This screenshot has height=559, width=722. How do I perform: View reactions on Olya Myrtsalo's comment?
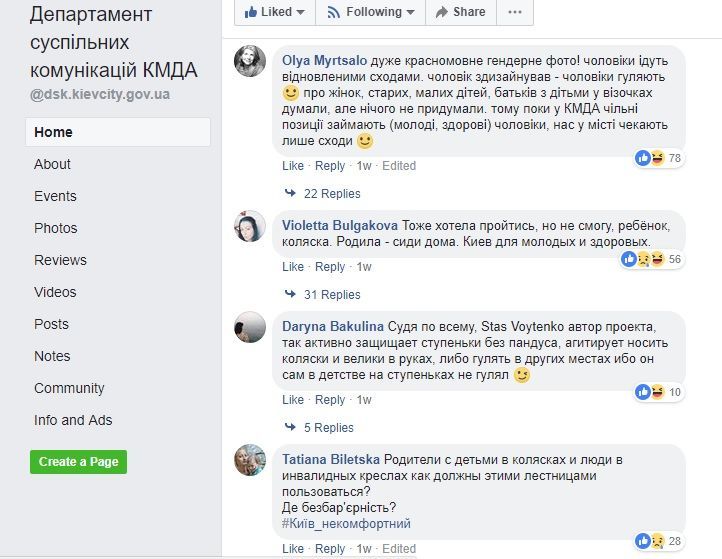[658, 158]
